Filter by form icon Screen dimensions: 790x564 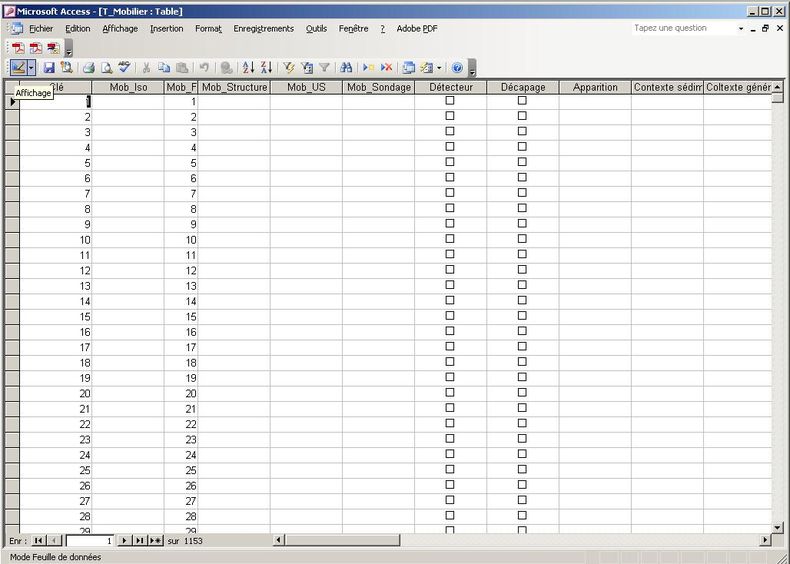pyautogui.click(x=307, y=68)
